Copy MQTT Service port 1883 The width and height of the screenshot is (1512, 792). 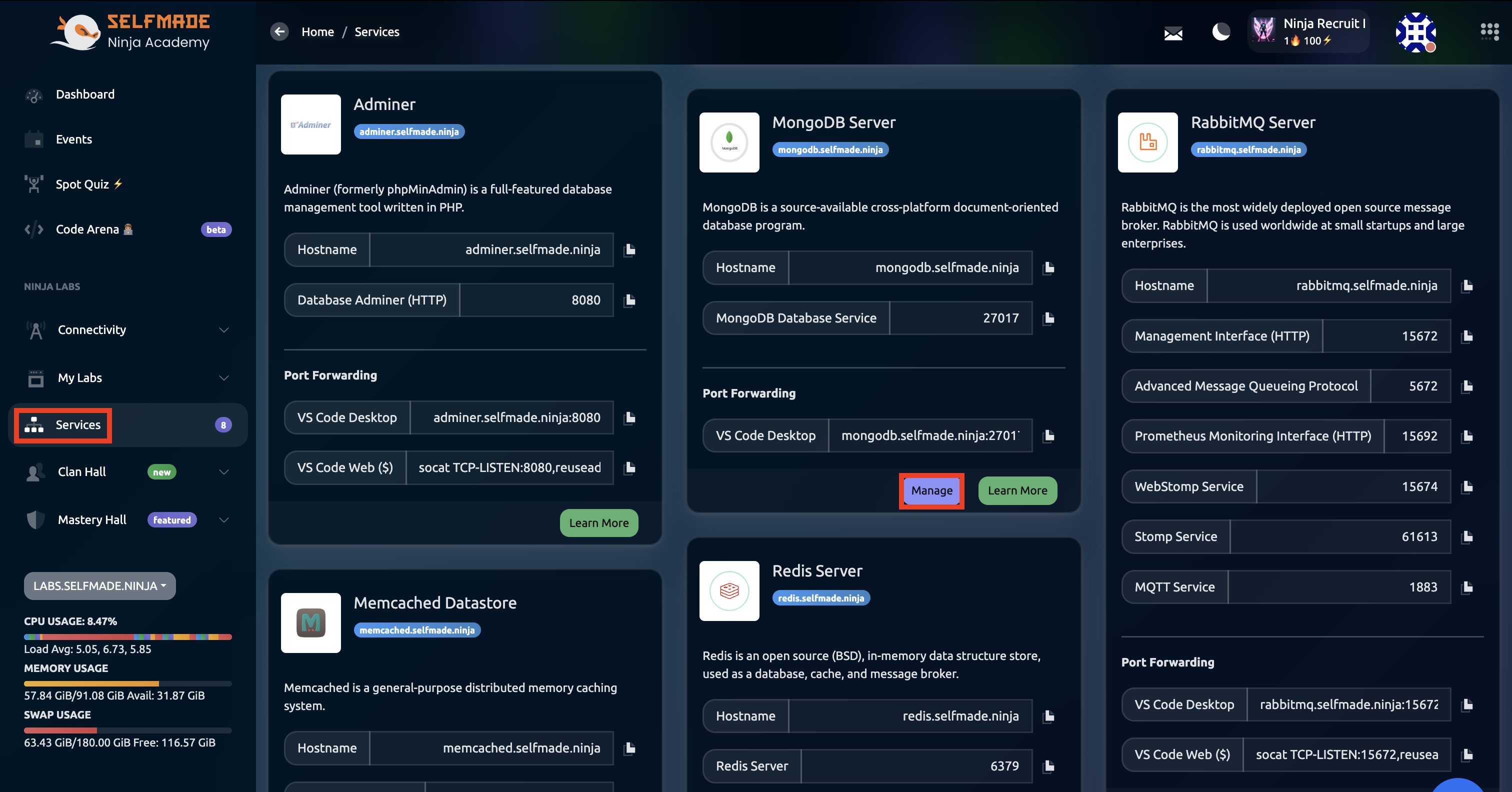pos(1467,587)
